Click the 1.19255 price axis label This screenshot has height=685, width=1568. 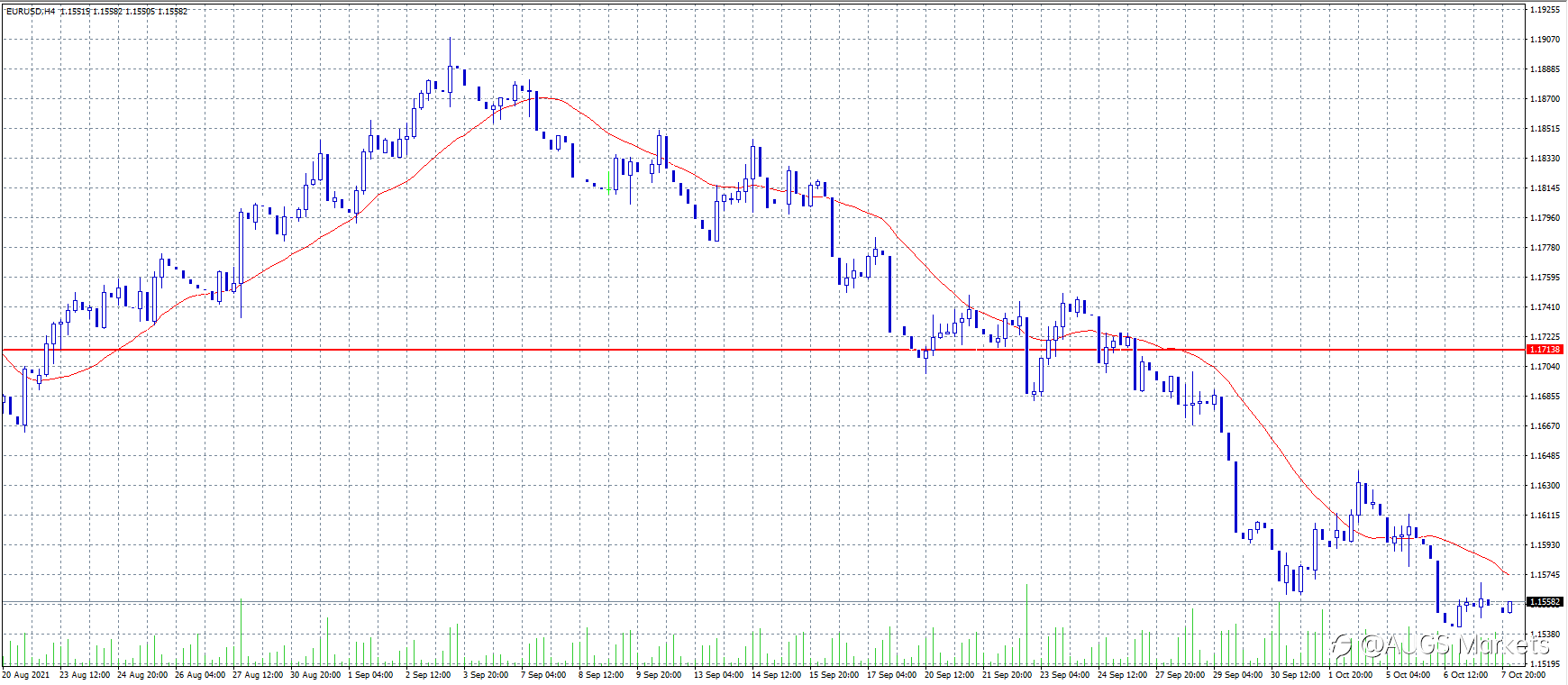point(1545,10)
